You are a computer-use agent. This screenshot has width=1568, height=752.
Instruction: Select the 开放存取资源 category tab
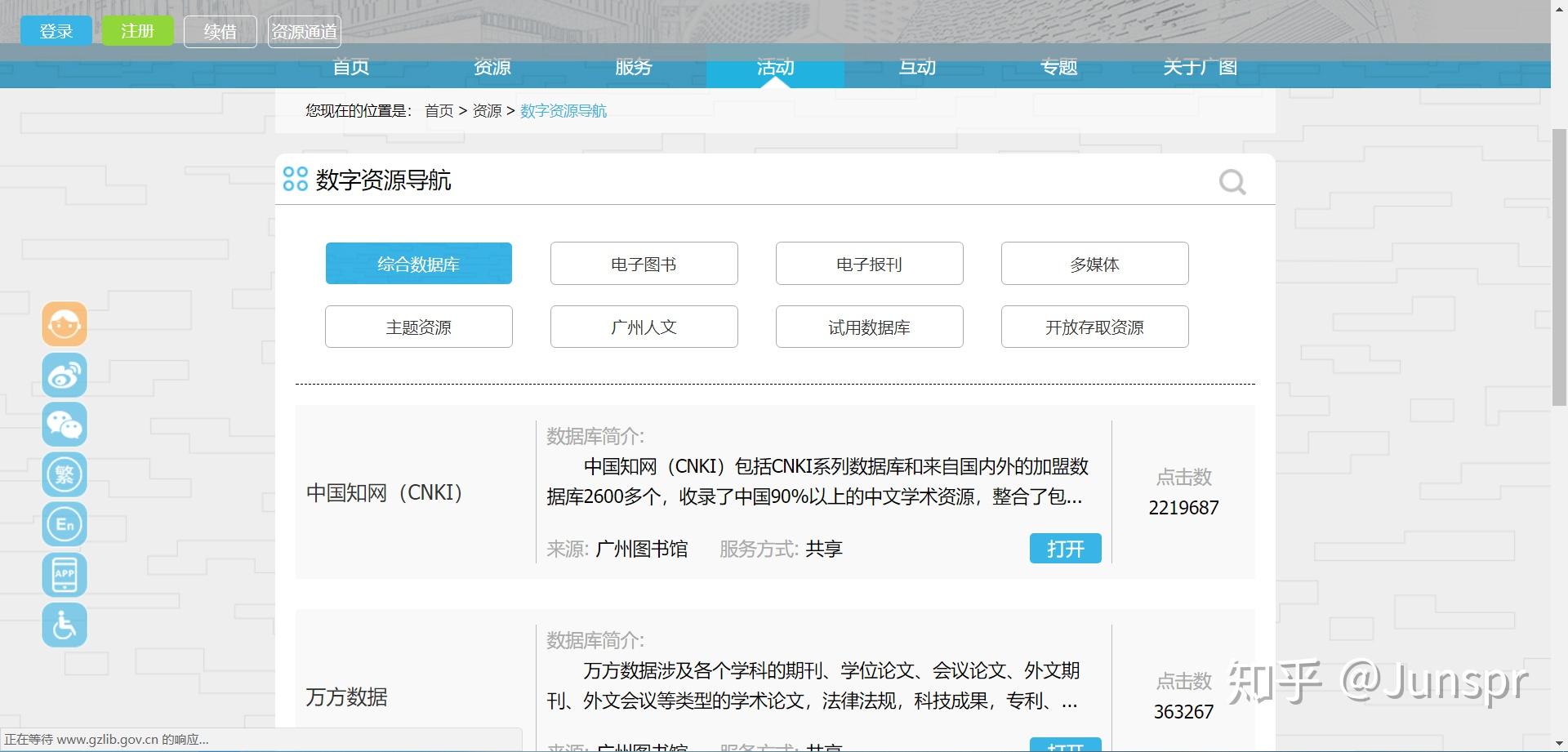click(x=1095, y=327)
